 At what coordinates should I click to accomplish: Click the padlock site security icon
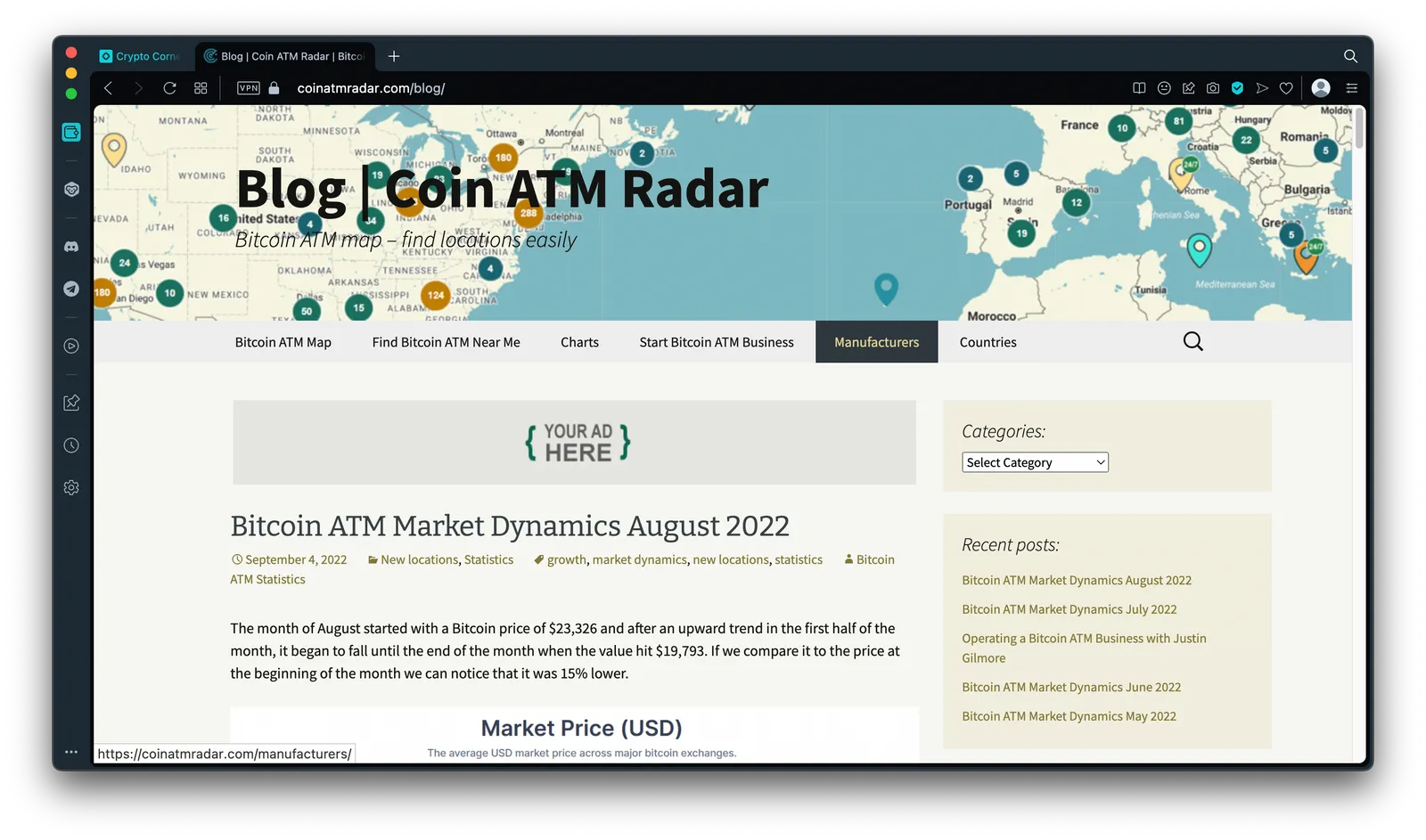click(275, 88)
